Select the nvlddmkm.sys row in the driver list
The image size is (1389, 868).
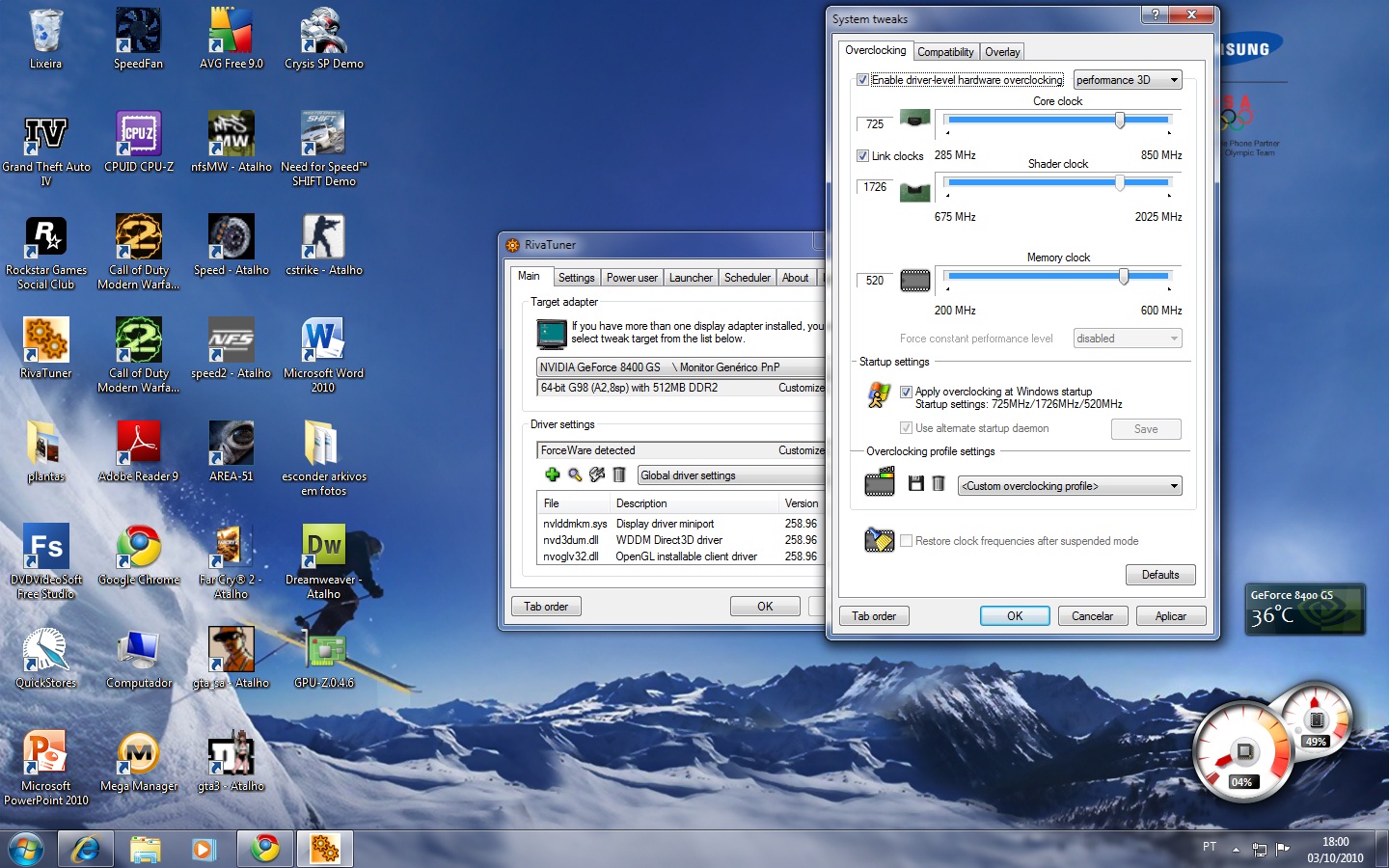pos(681,524)
